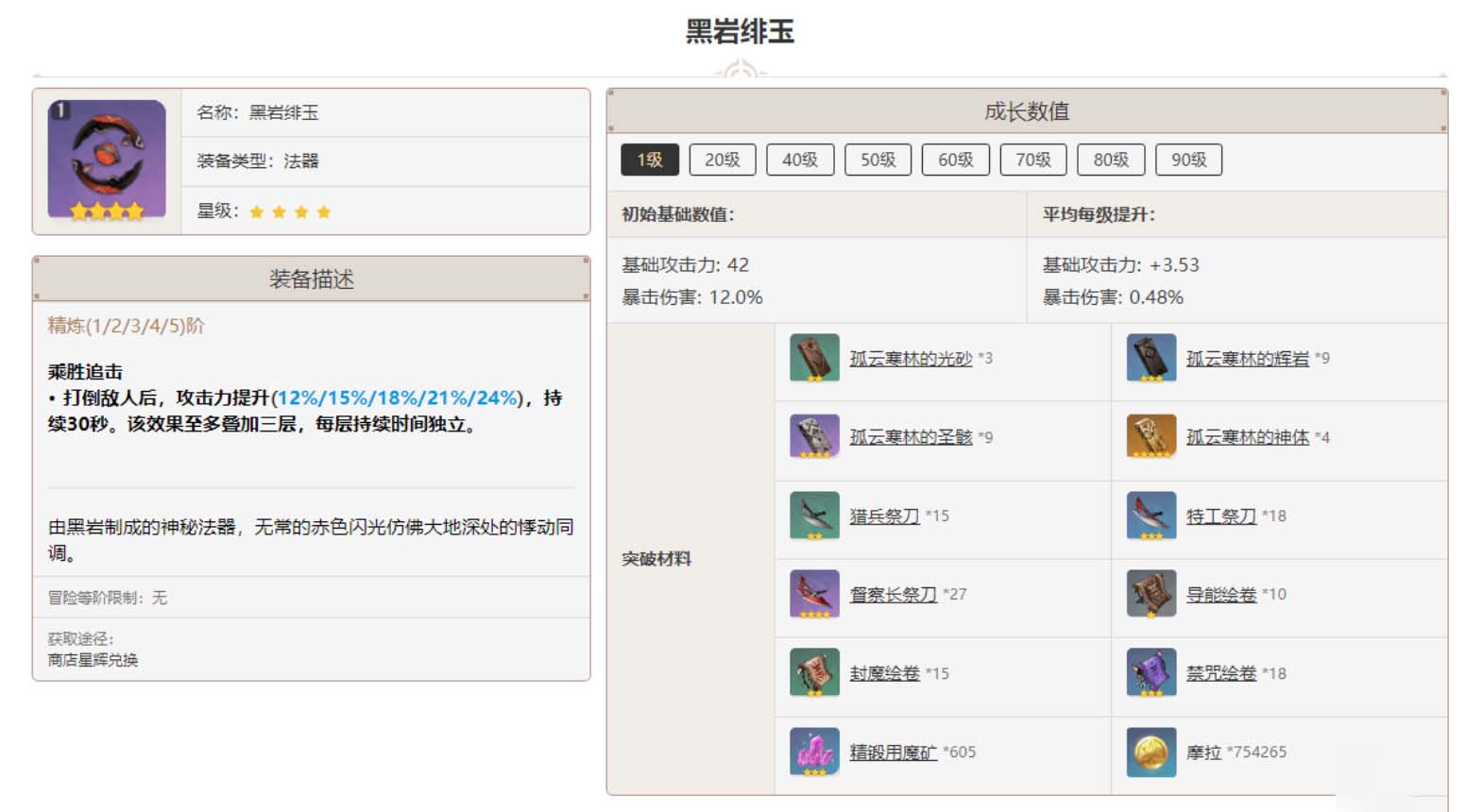Select the 1级 level tab
Screen dimensions: 1483x812
pos(650,160)
